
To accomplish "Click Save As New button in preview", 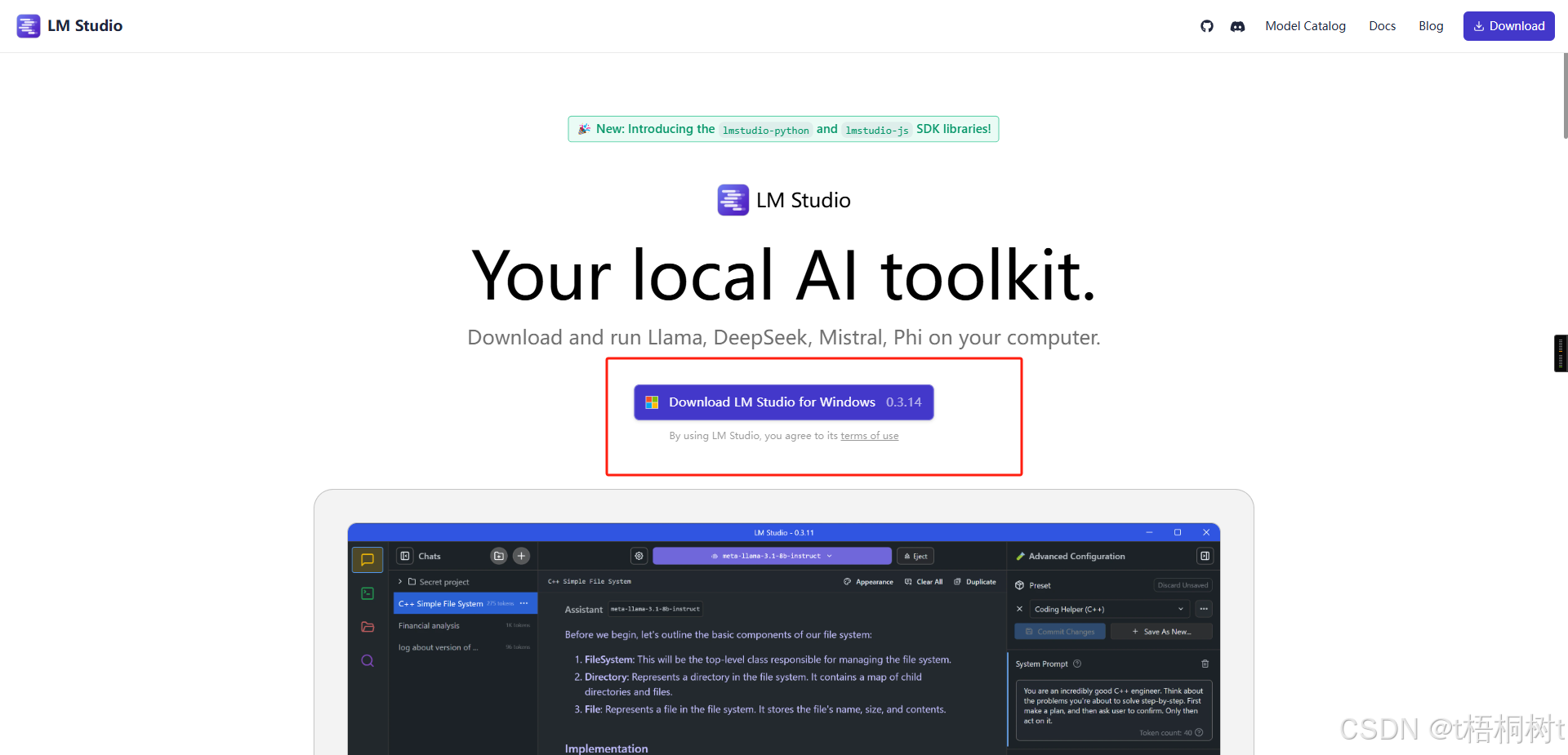I will pyautogui.click(x=1161, y=632).
